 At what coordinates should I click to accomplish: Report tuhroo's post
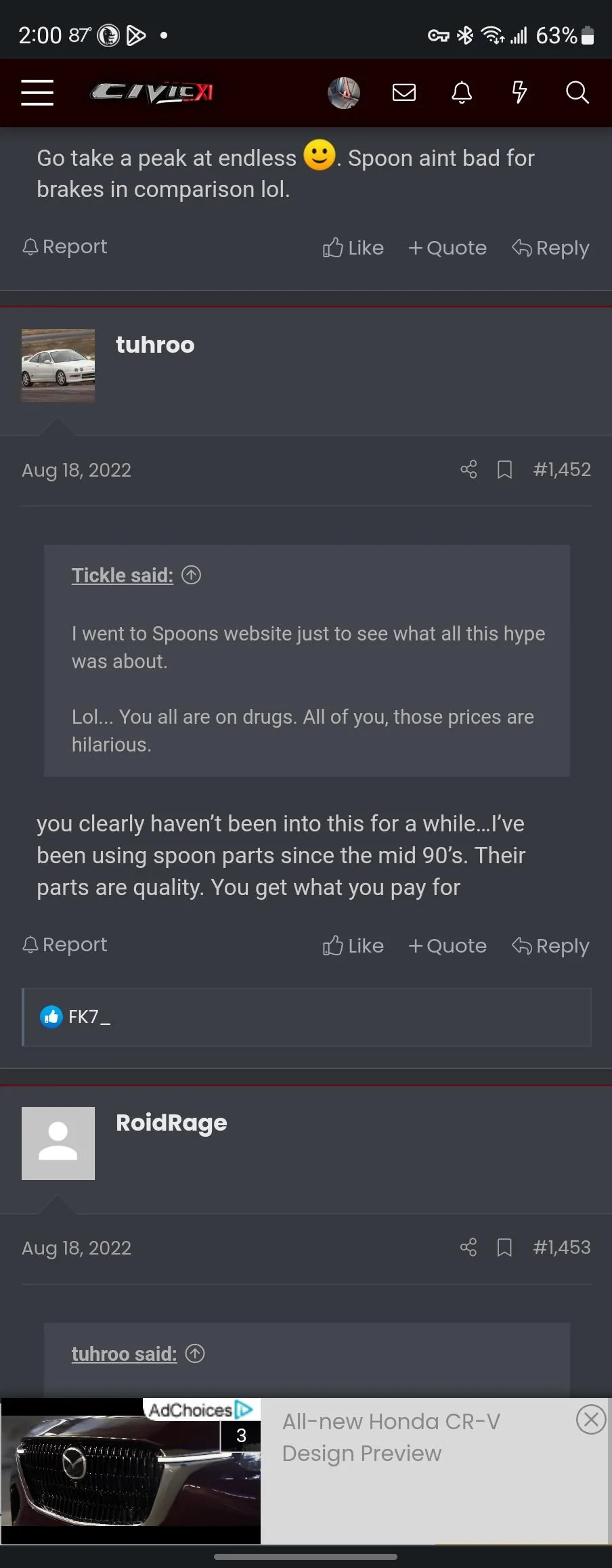64,944
